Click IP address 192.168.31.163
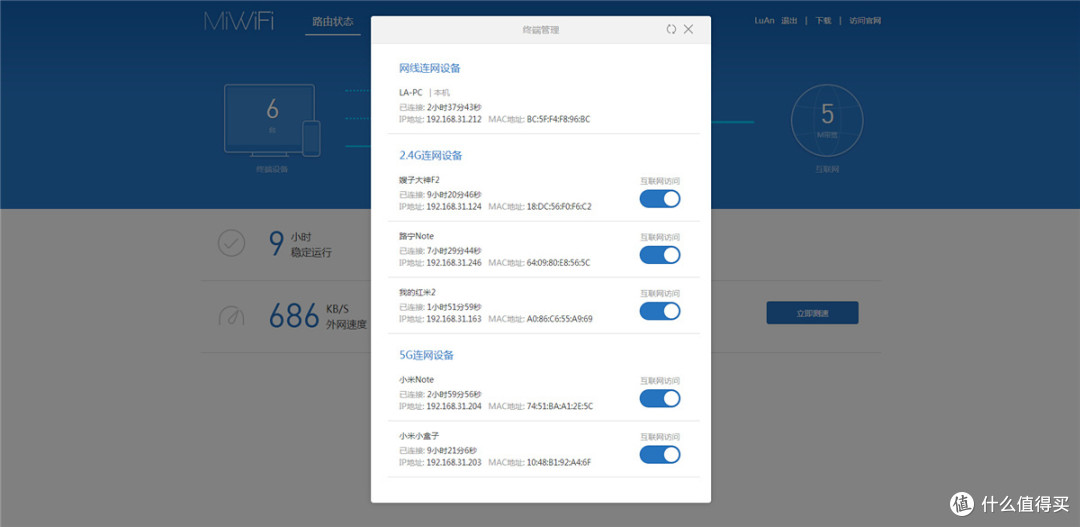Screen dimensions: 1080x527 (454, 319)
